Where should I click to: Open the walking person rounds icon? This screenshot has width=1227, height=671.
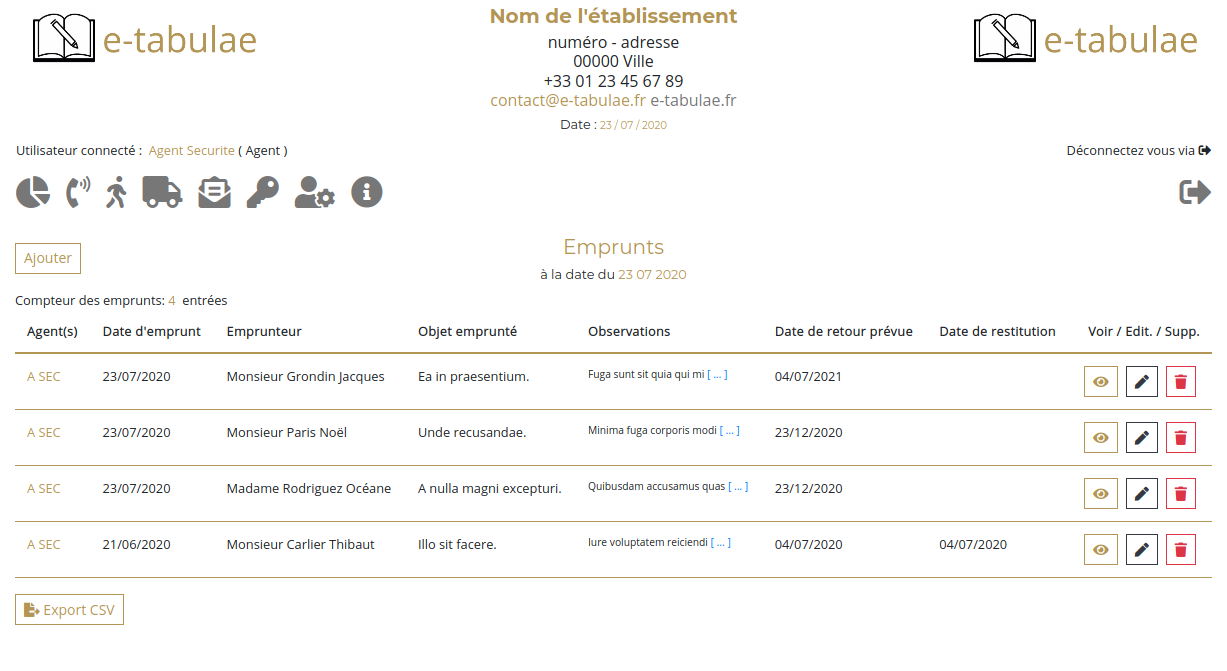pyautogui.click(x=117, y=192)
